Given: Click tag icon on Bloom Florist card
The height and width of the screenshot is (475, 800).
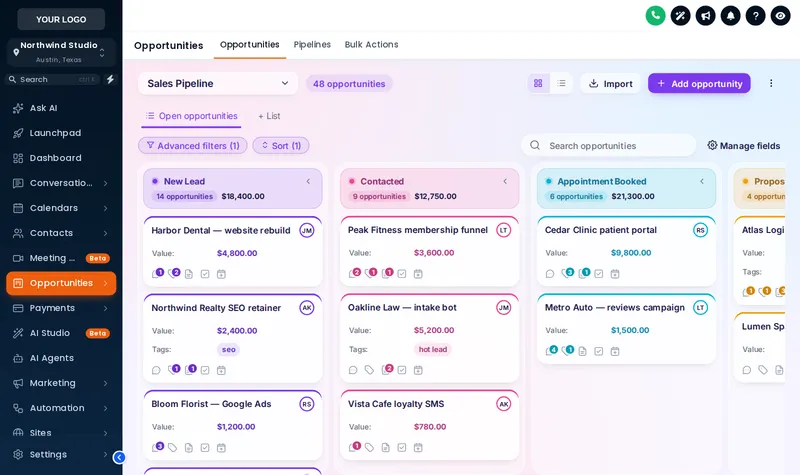Looking at the screenshot, I should tap(172, 447).
